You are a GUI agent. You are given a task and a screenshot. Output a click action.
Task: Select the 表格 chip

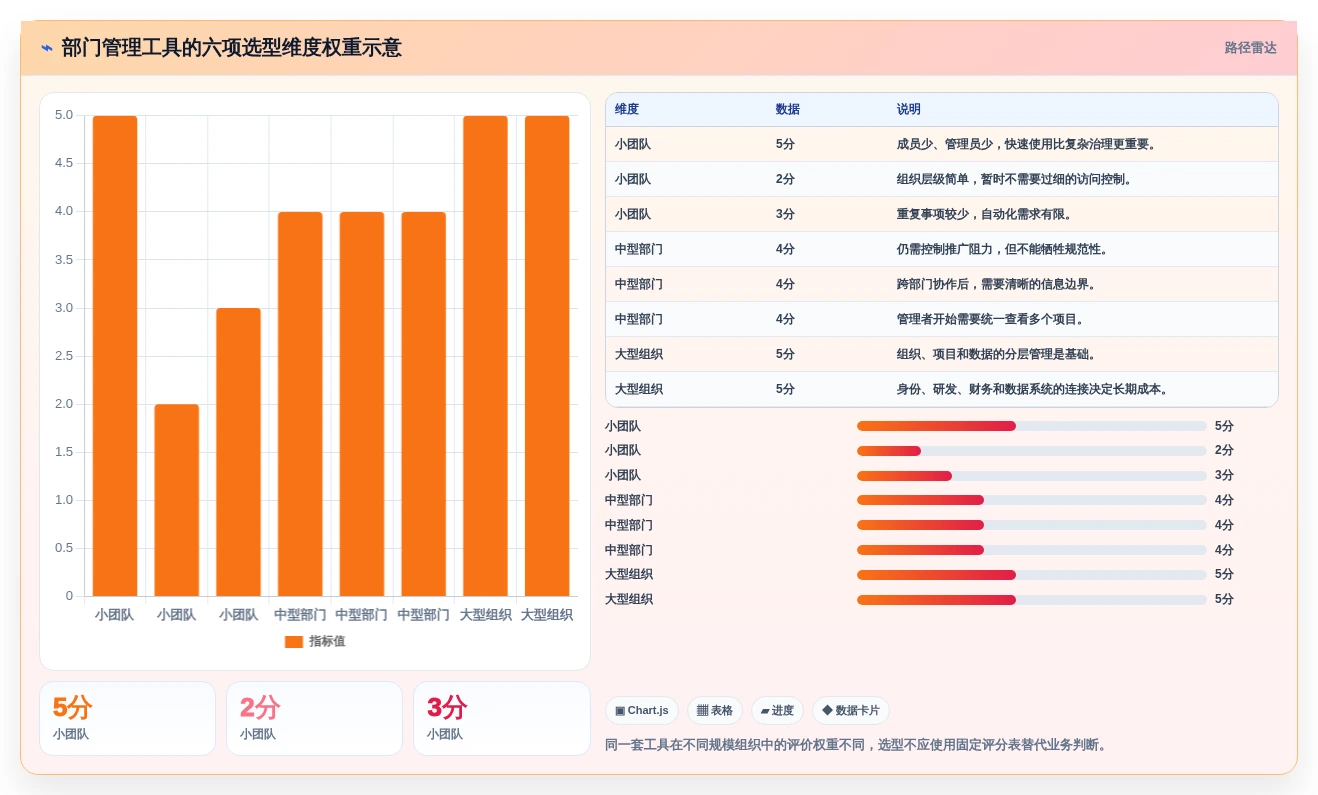click(x=715, y=711)
